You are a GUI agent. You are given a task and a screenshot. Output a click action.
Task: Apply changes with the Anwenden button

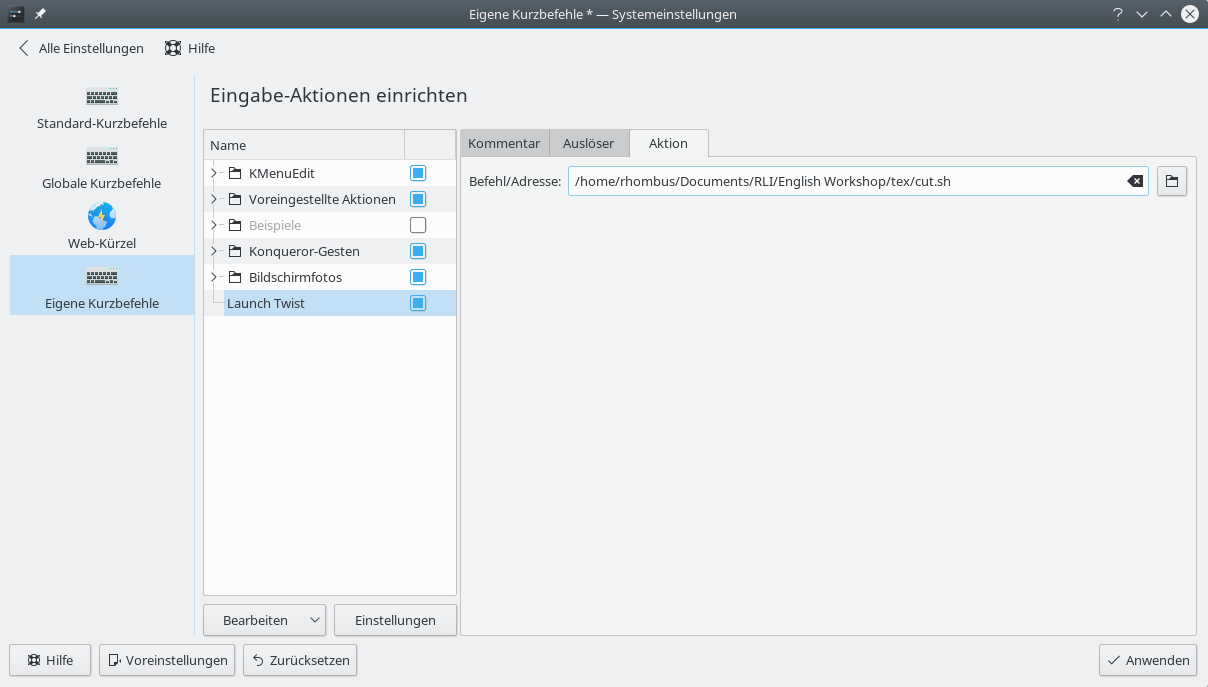(x=1147, y=660)
